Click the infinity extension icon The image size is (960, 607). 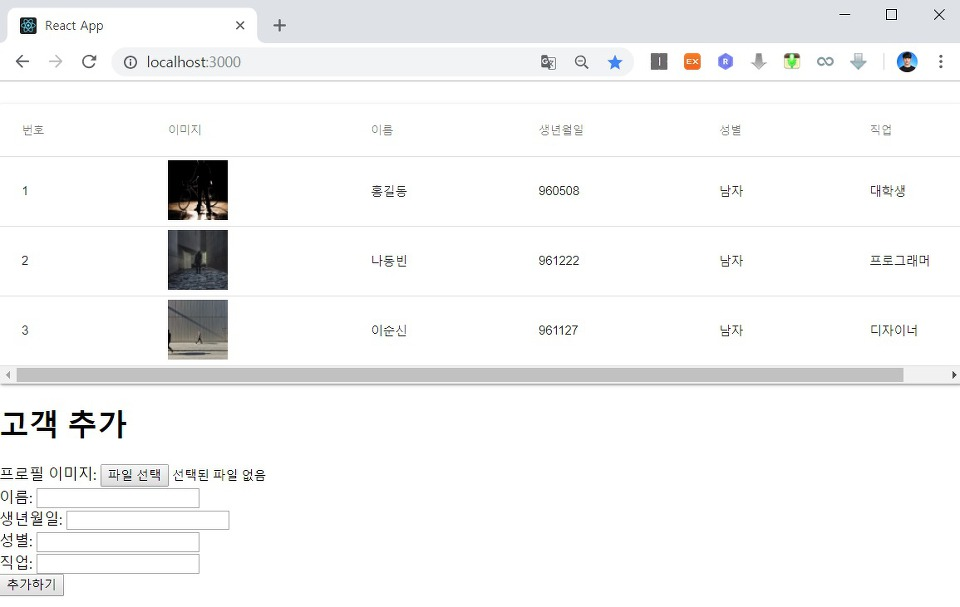[825, 62]
